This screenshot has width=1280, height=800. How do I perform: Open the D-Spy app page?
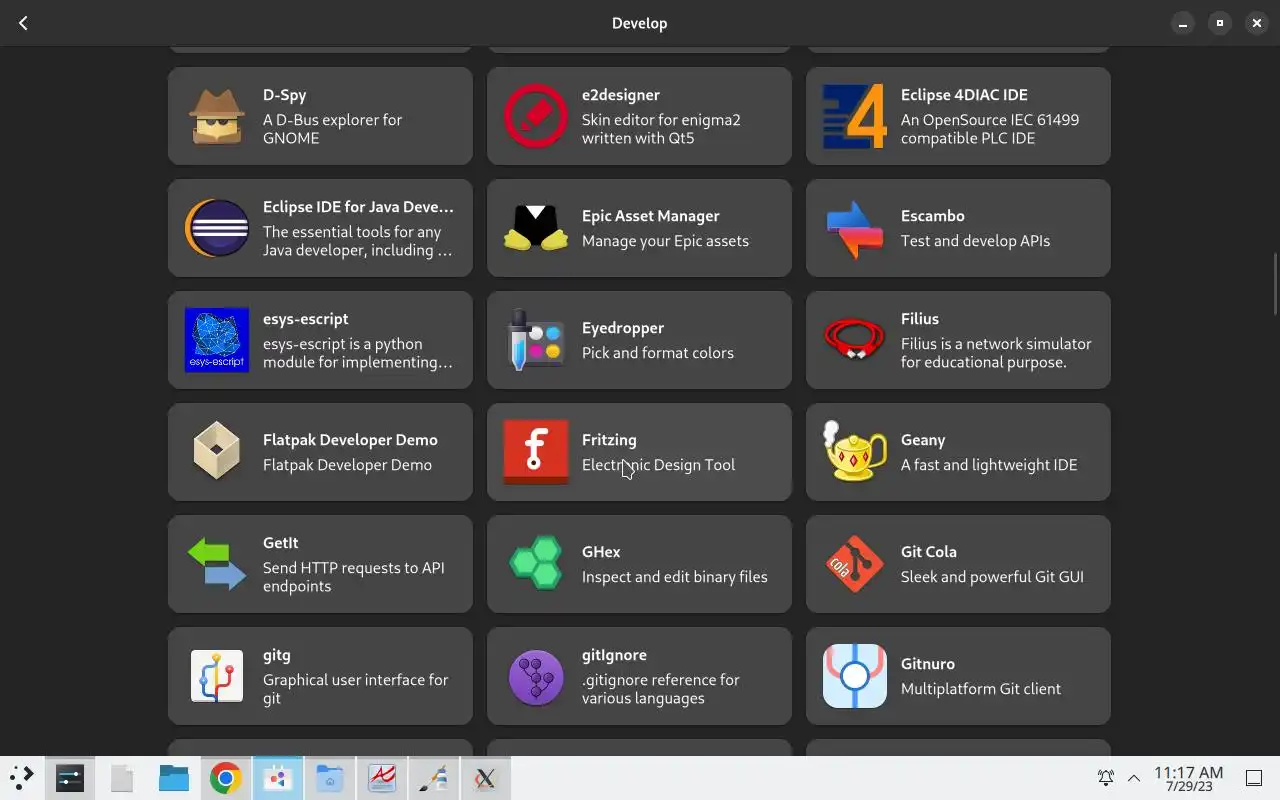click(320, 116)
